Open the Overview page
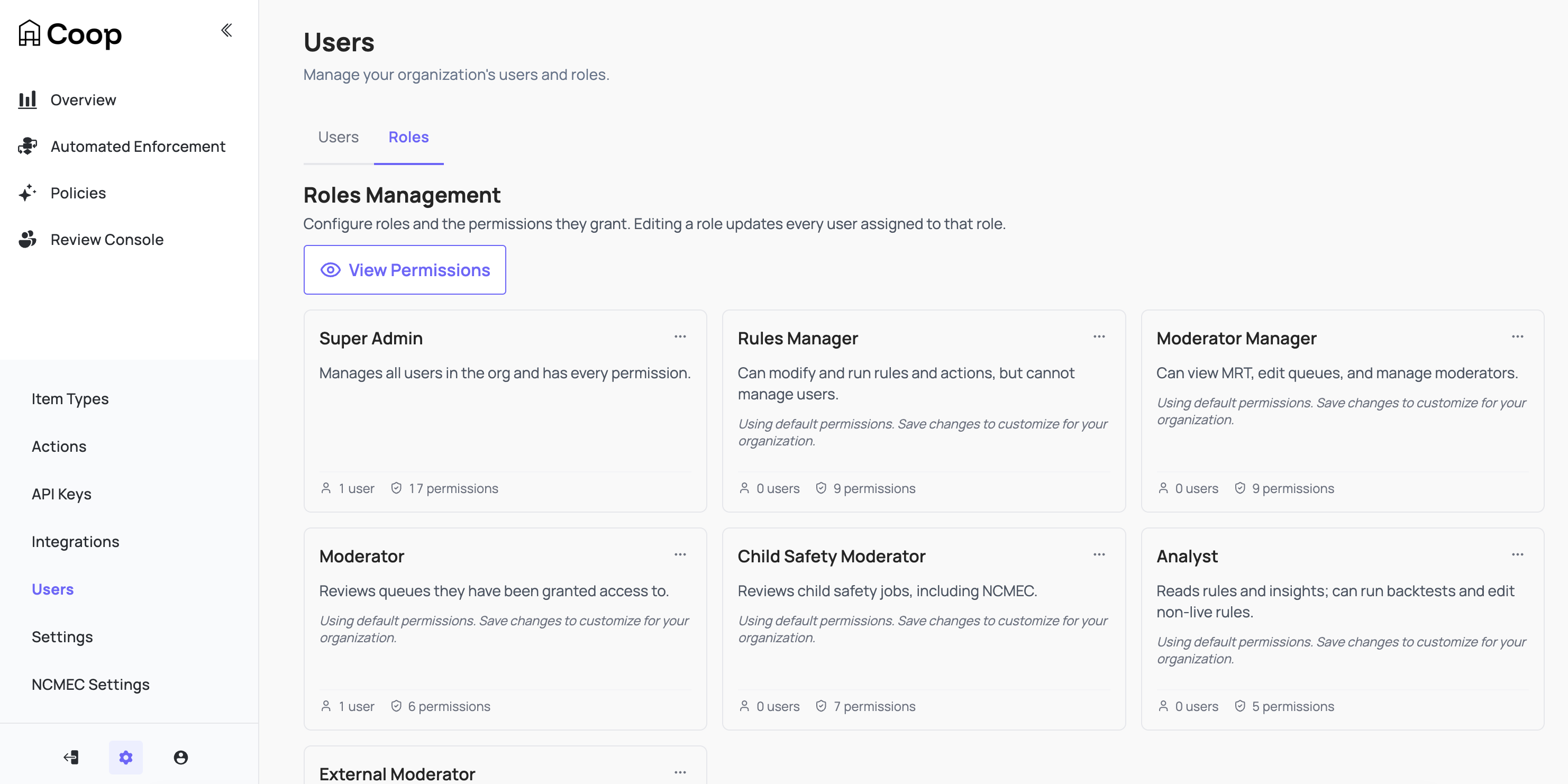Viewport: 1568px width, 784px height. tap(84, 100)
